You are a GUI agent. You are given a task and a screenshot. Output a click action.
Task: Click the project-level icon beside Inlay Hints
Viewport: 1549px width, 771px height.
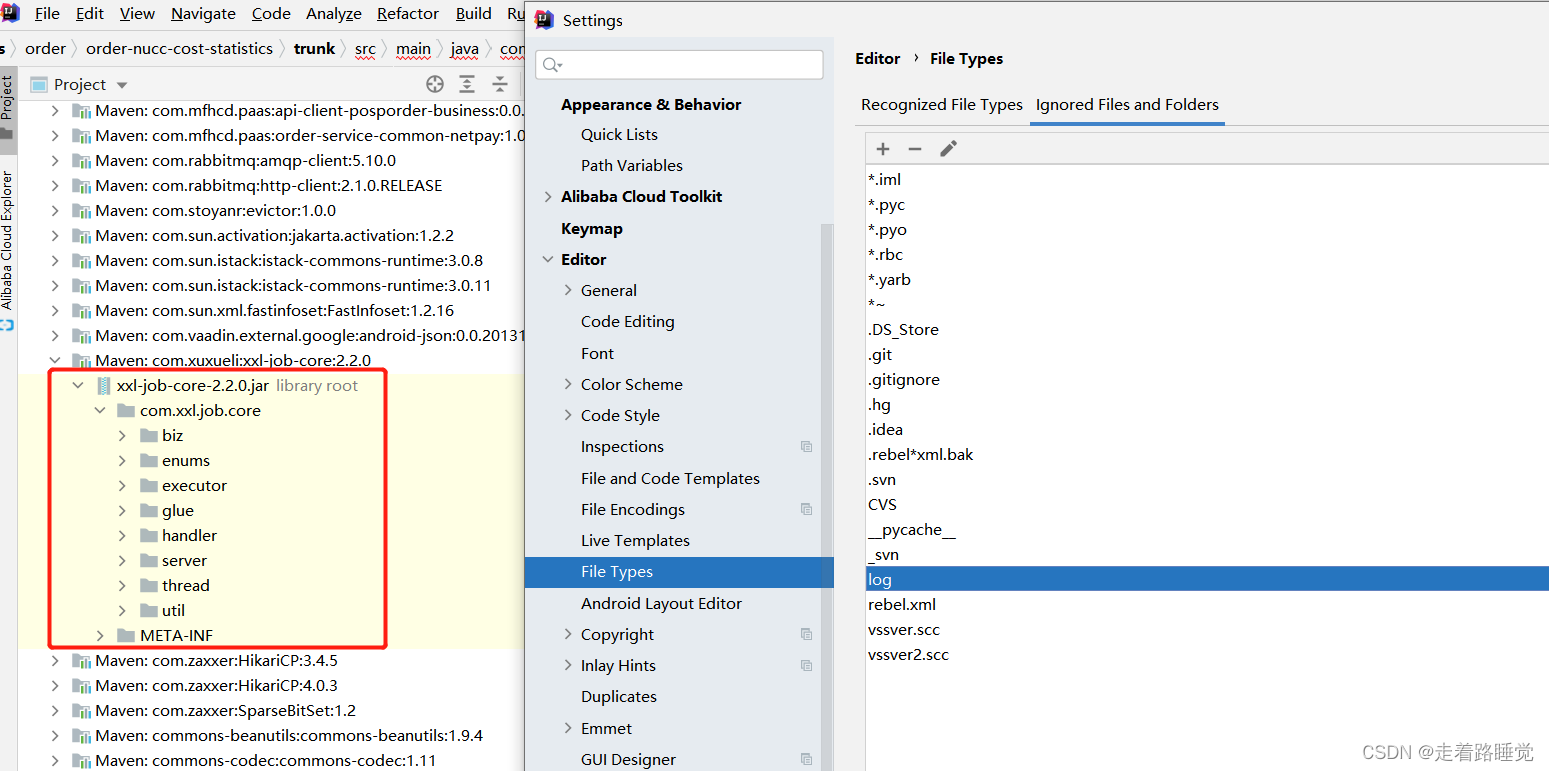click(x=806, y=666)
